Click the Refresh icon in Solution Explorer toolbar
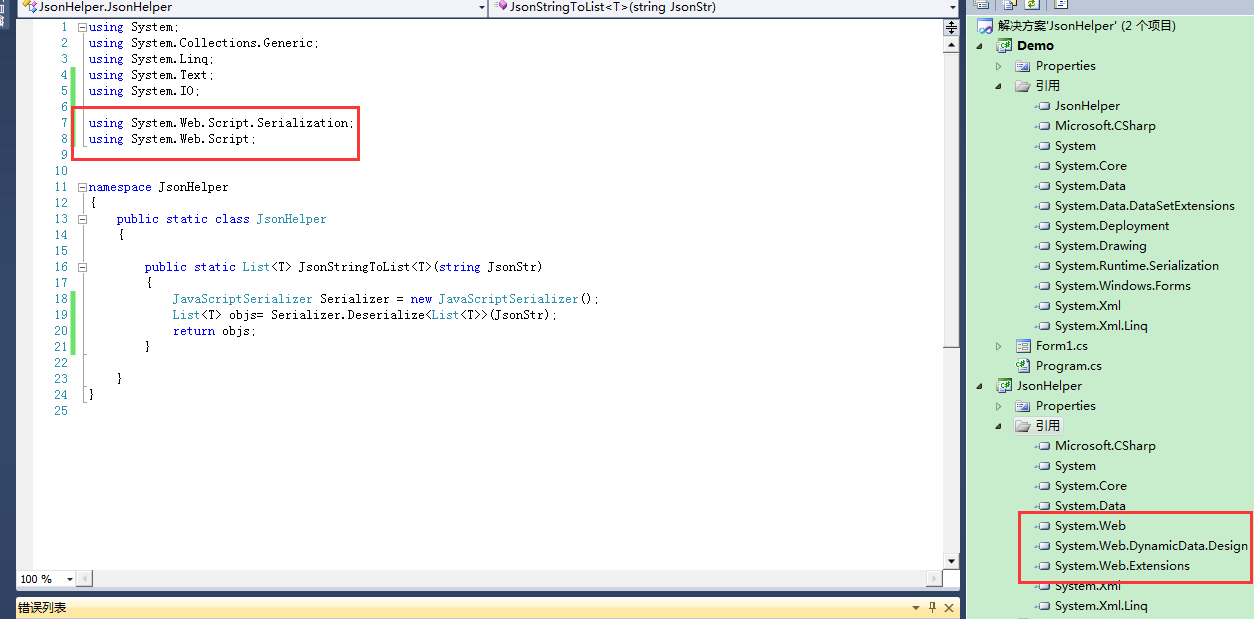Viewport: 1254px width, 619px height. [1033, 5]
